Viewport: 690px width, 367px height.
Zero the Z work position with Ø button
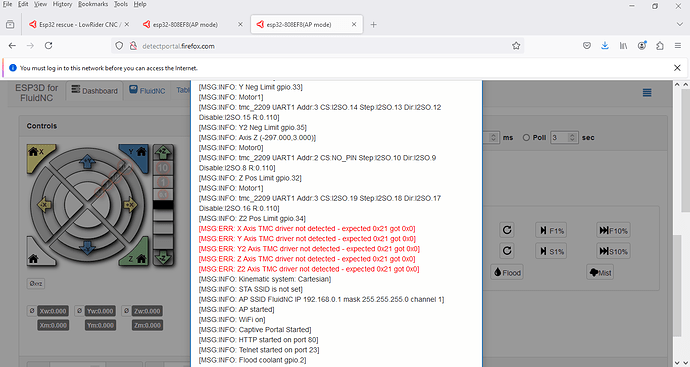[x=126, y=311]
